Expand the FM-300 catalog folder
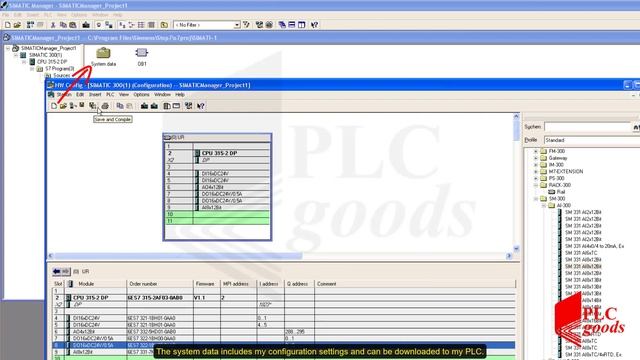640x360 pixels. (x=536, y=151)
